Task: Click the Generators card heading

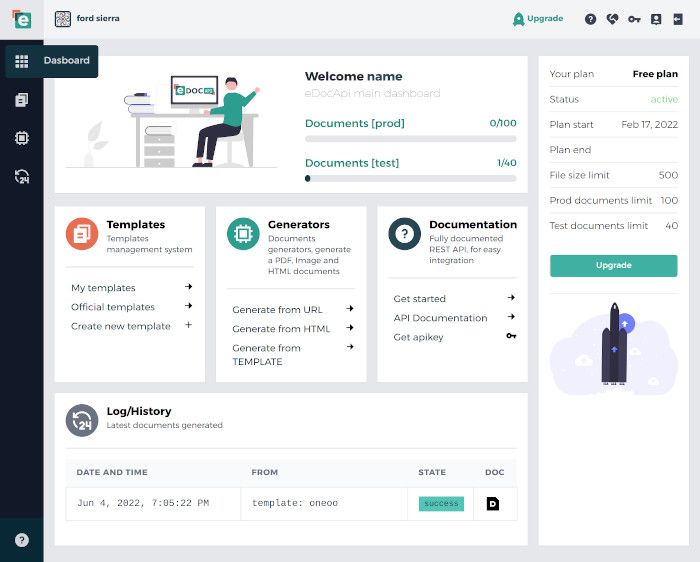Action: [299, 225]
